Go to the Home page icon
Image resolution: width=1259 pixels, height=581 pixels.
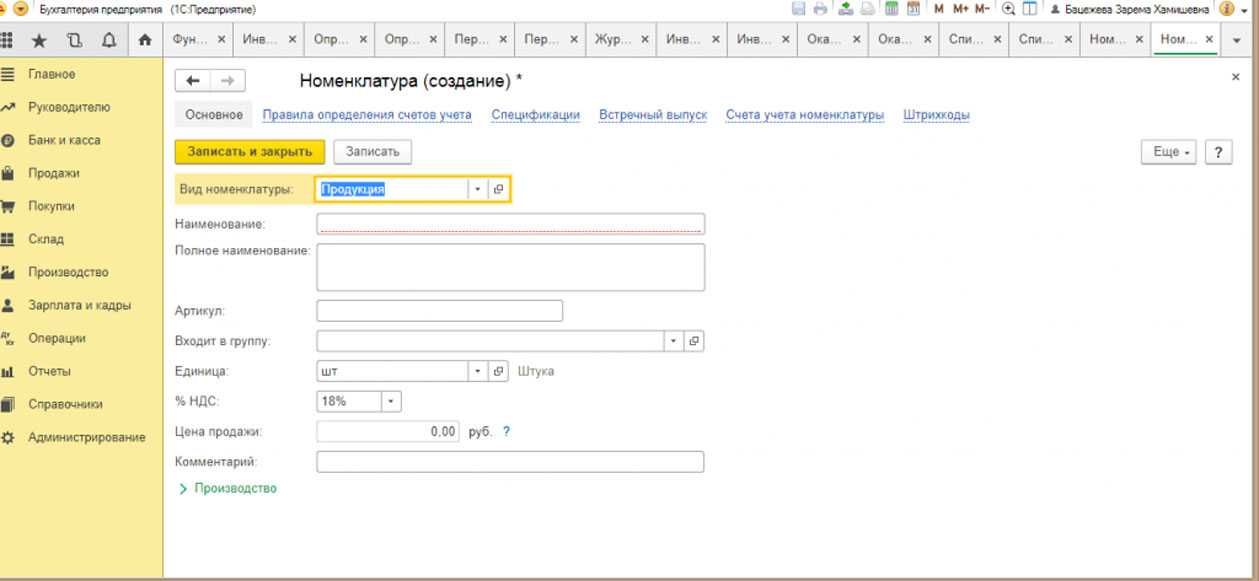tap(145, 41)
